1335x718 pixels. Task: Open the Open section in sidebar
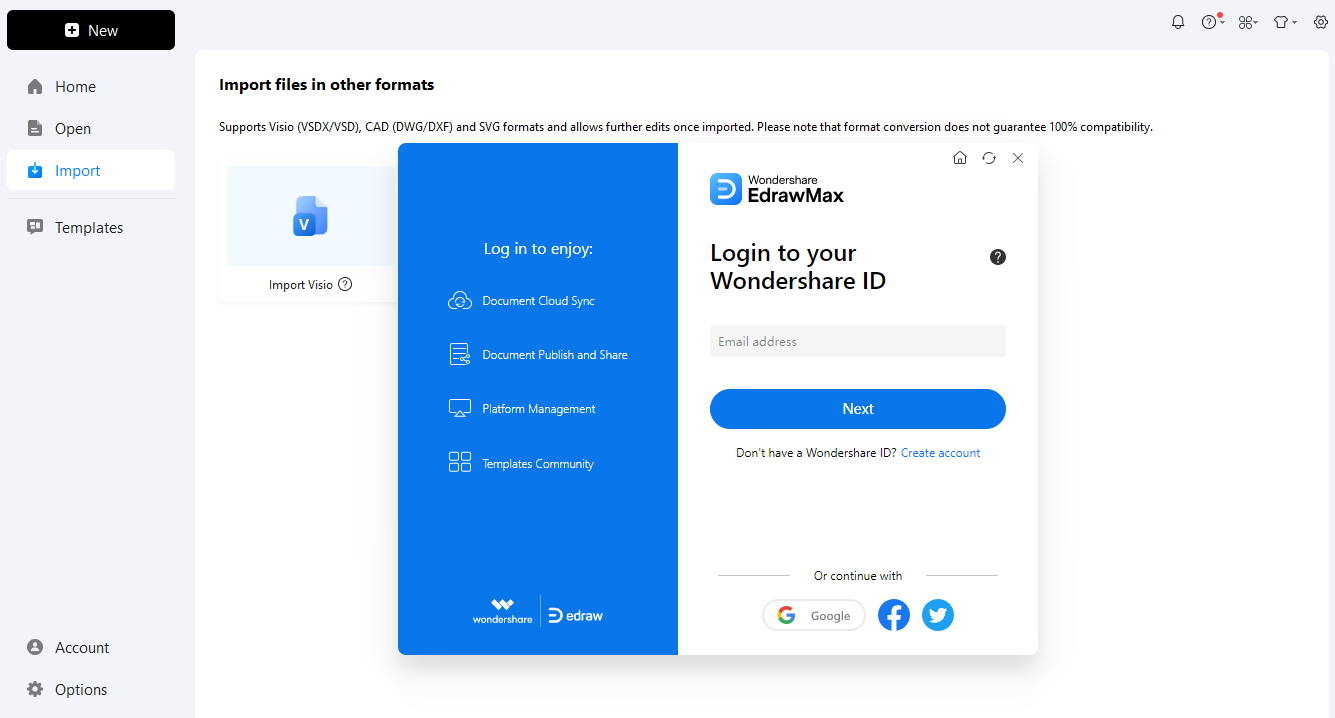(91, 129)
